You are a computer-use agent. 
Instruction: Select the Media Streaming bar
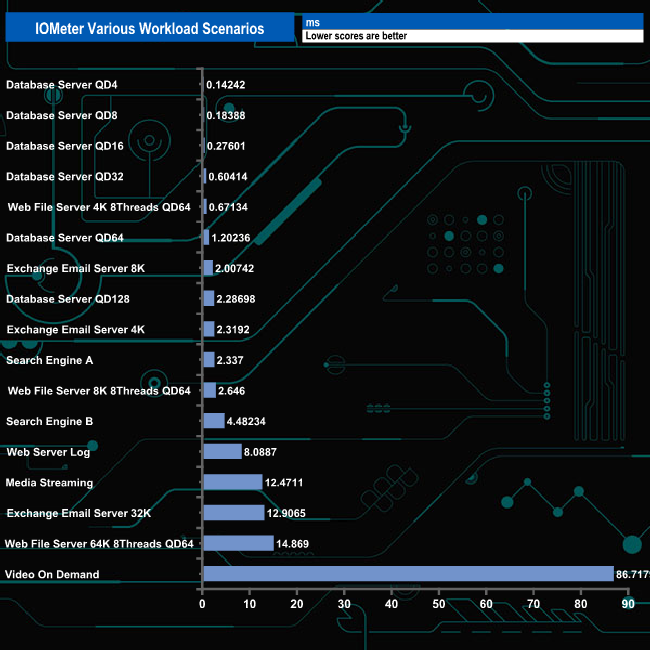pyautogui.click(x=232, y=482)
